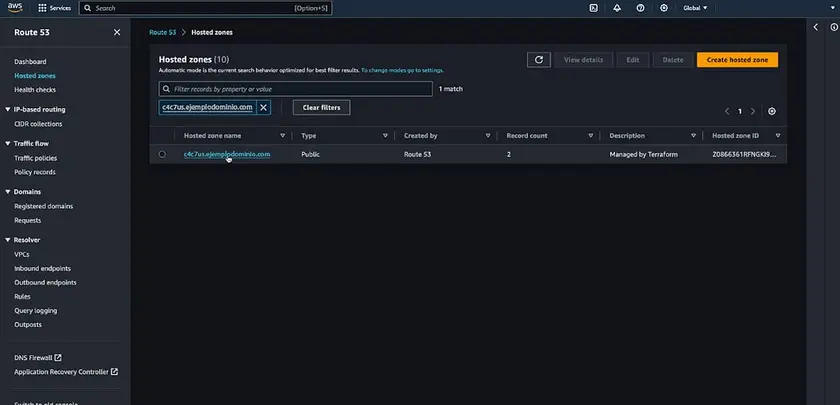The height and width of the screenshot is (405, 840).
Task: Click the View details button
Action: click(583, 60)
